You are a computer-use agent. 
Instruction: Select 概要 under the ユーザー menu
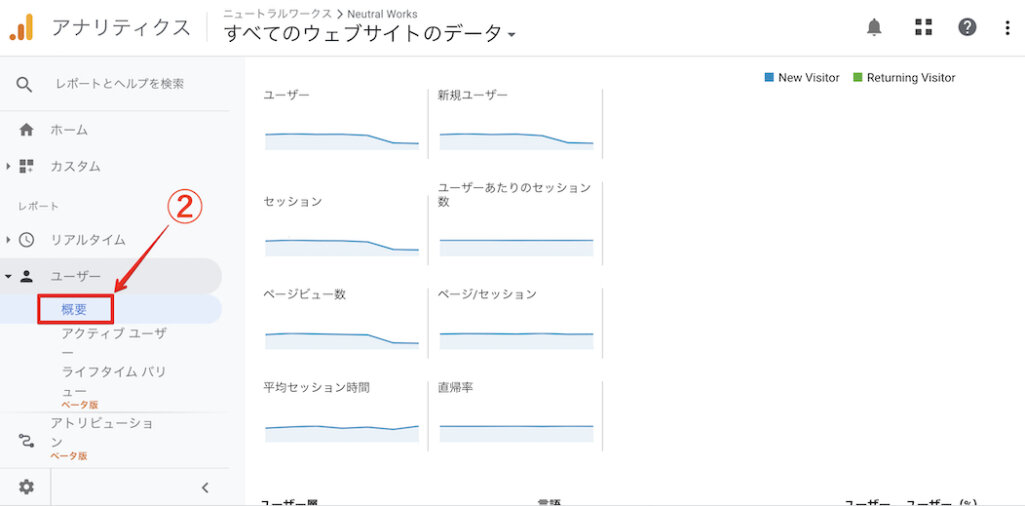tap(75, 310)
